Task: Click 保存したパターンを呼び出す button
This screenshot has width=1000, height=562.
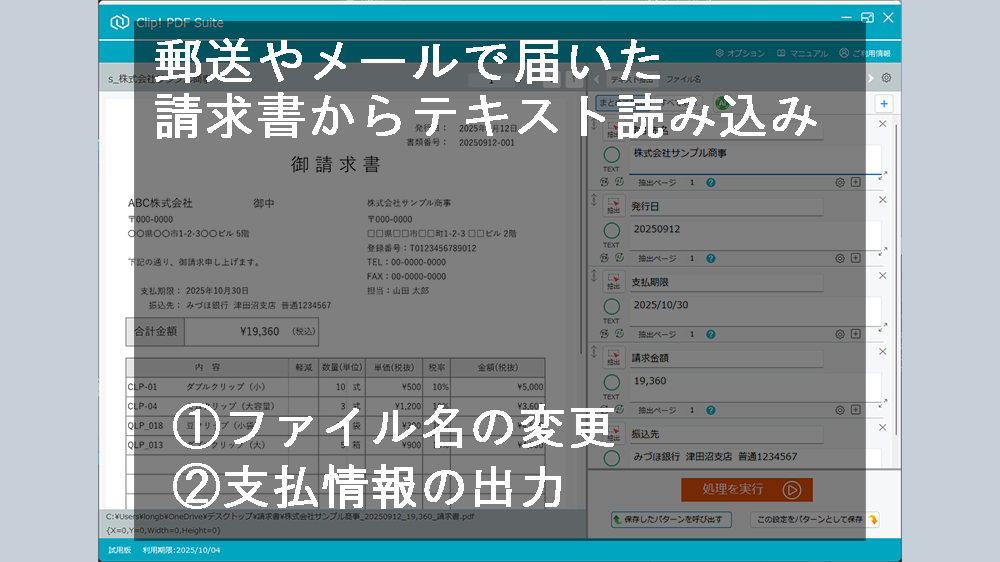Action: pyautogui.click(x=671, y=520)
